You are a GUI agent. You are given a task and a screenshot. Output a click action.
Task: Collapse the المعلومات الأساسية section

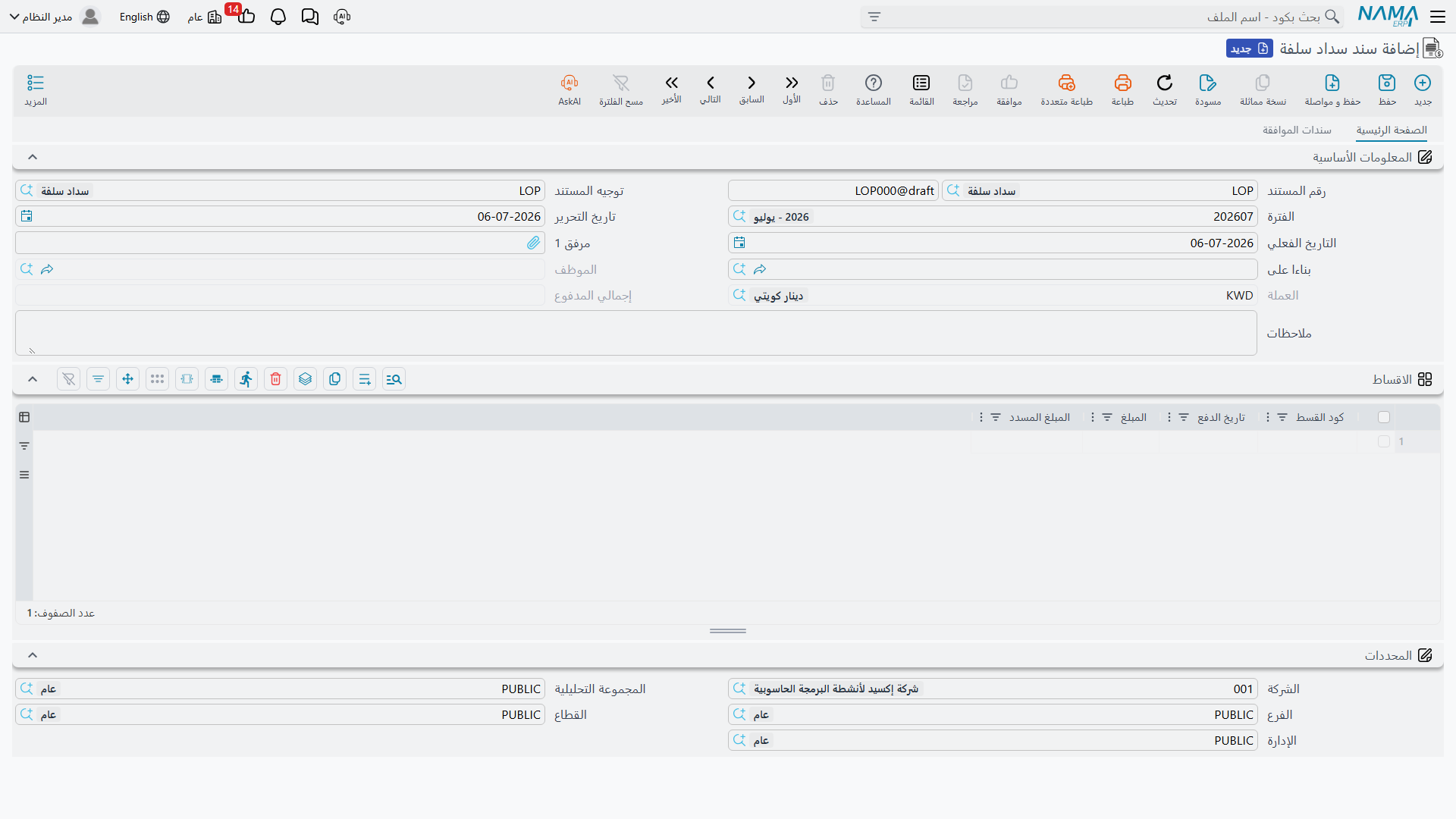(33, 157)
